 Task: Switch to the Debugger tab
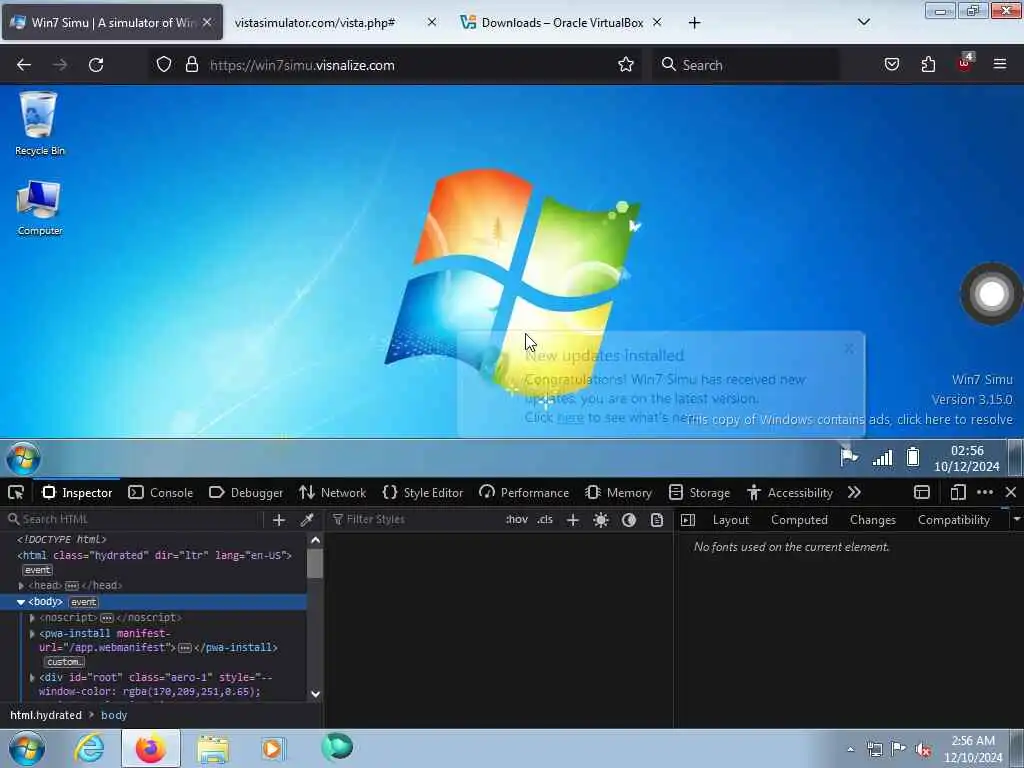[x=246, y=492]
